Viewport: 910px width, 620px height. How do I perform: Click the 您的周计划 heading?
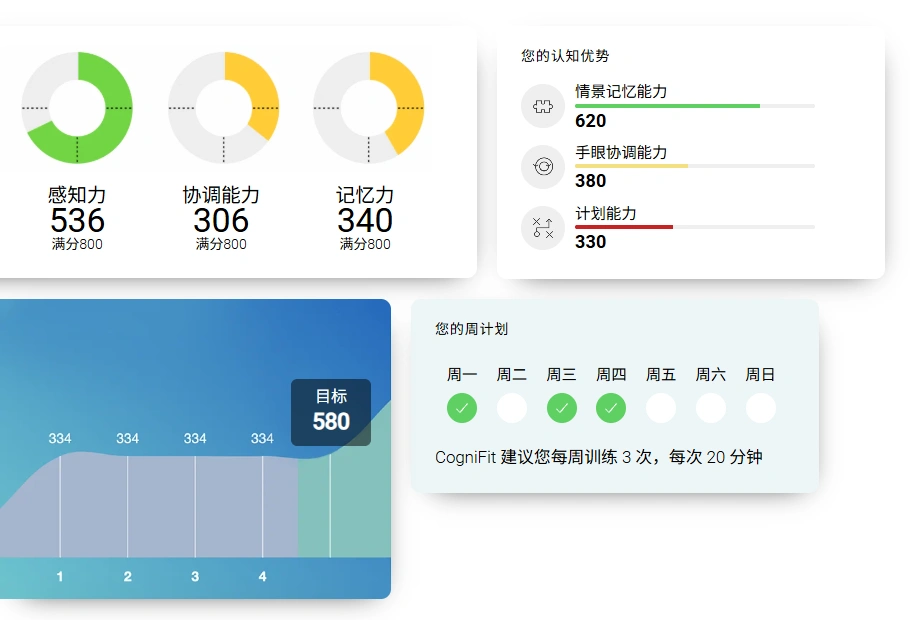point(472,329)
